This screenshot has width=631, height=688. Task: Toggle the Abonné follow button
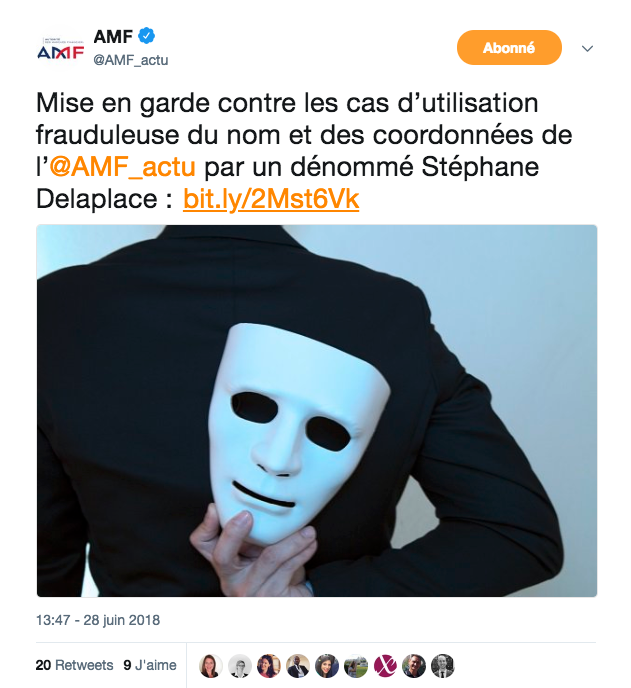pyautogui.click(x=509, y=47)
